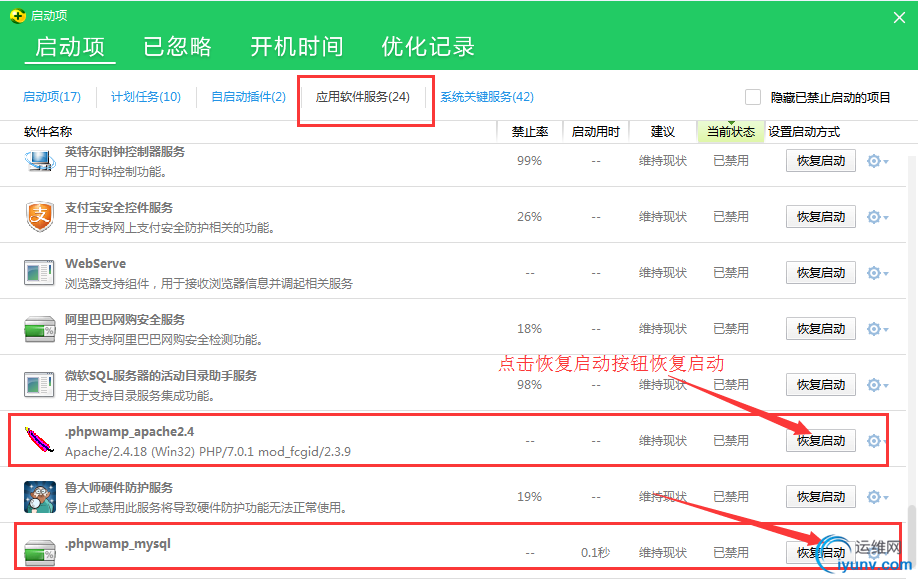Click 恢复启动 for 支付宝安全控件服务
918x581 pixels.
click(820, 217)
